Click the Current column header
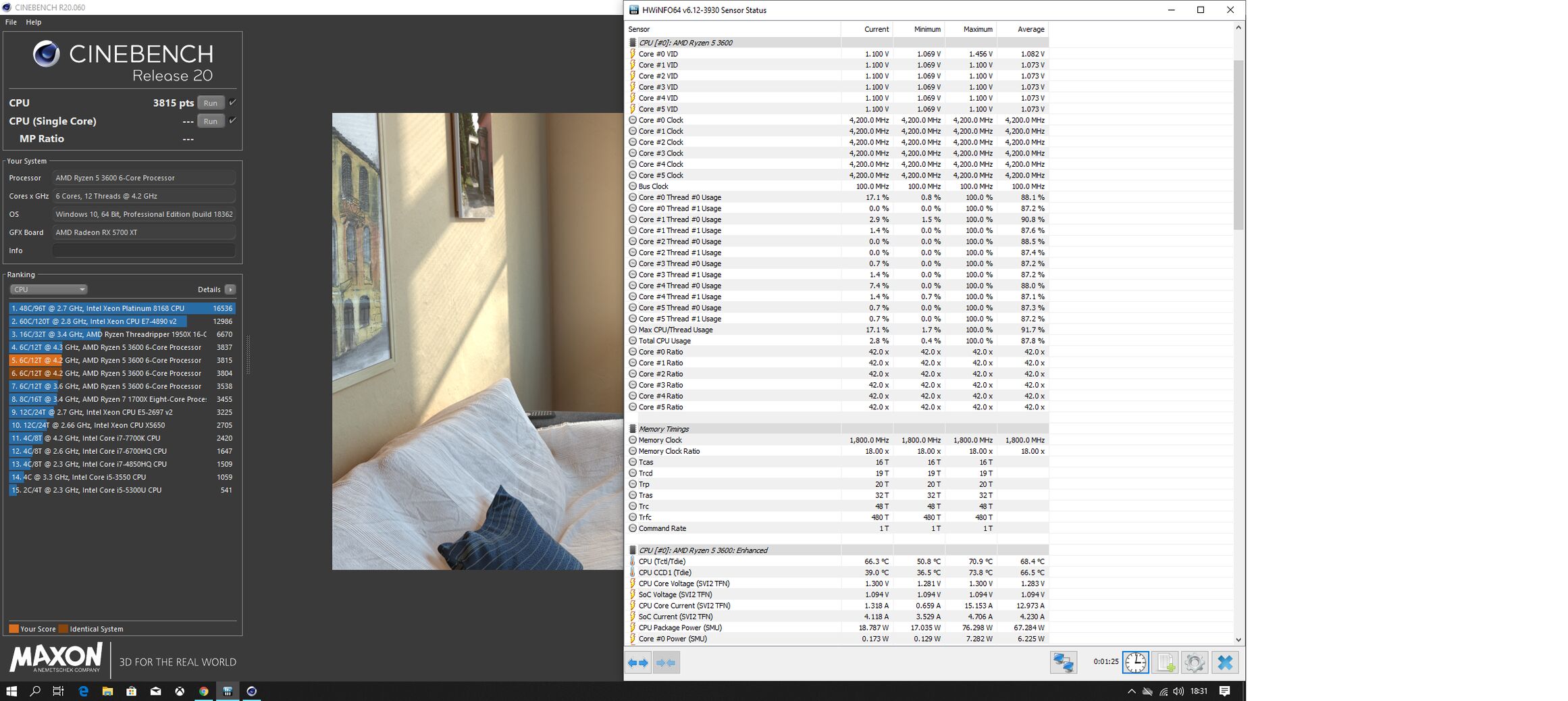Screen dimensions: 1568x701 click(x=867, y=29)
